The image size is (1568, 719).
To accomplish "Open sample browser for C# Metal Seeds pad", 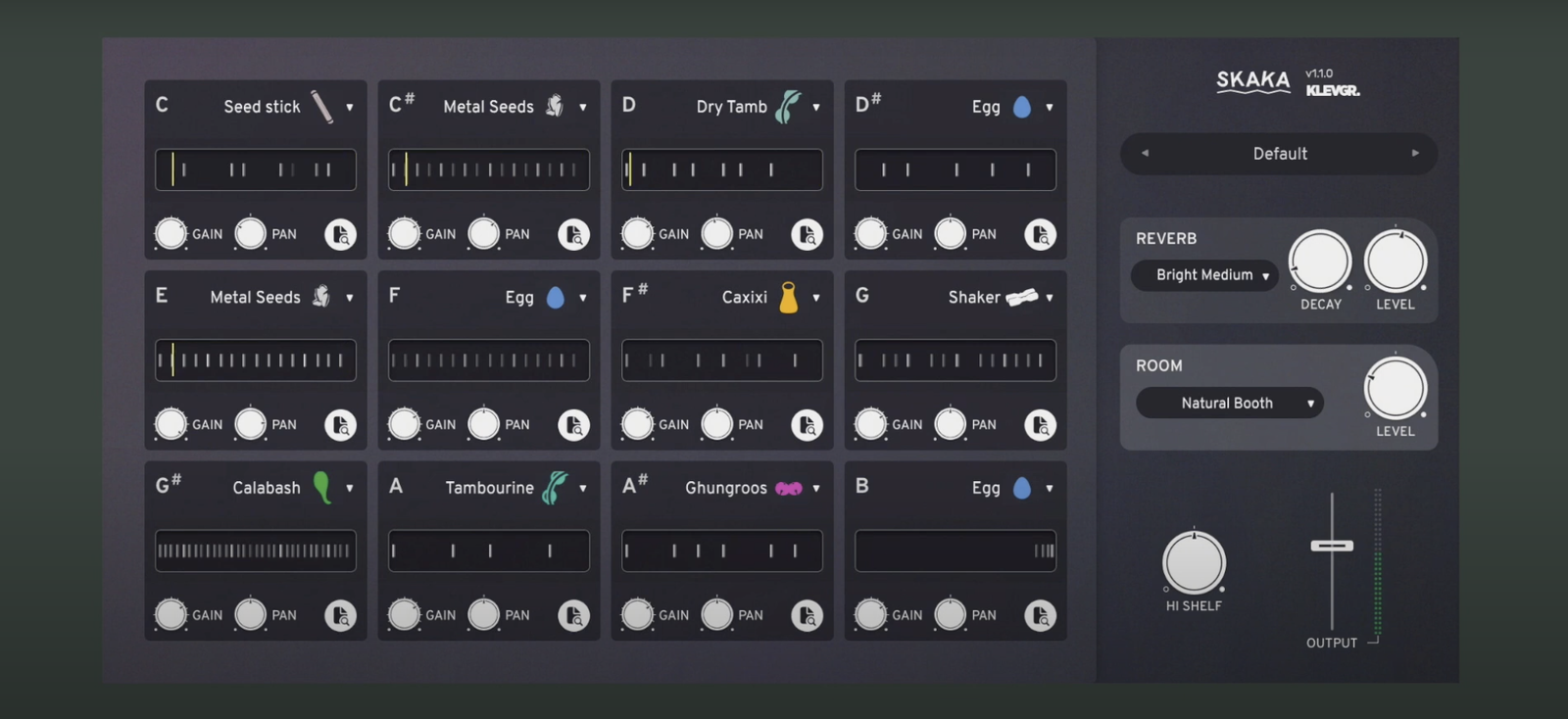I will 573,235.
